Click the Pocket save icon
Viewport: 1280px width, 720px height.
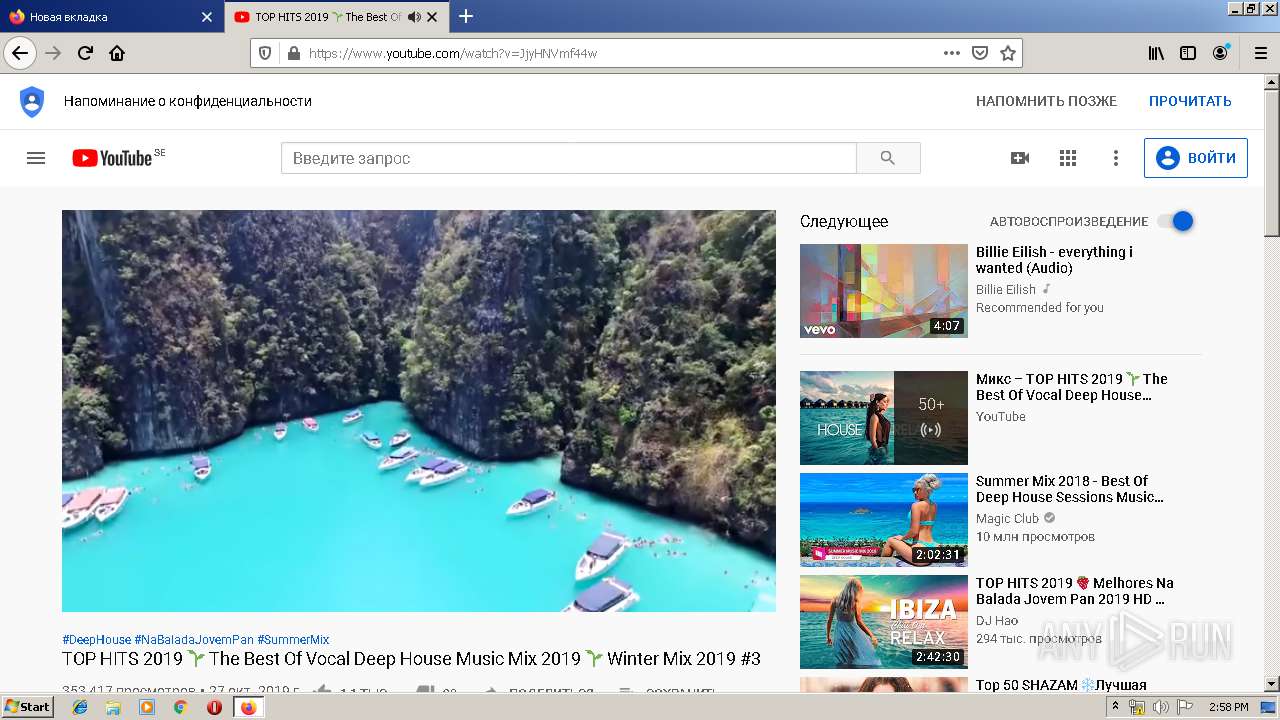tap(980, 53)
